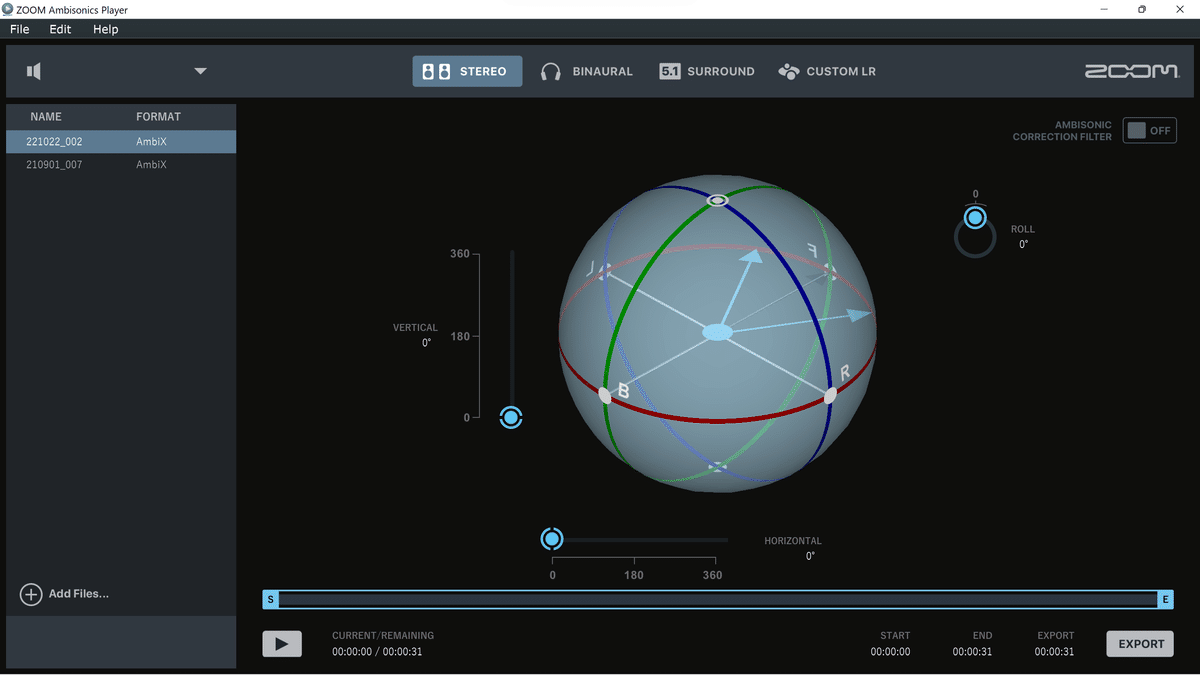The image size is (1200, 675).
Task: Switch to 5.1 SURROUND output mode
Action: 707,71
